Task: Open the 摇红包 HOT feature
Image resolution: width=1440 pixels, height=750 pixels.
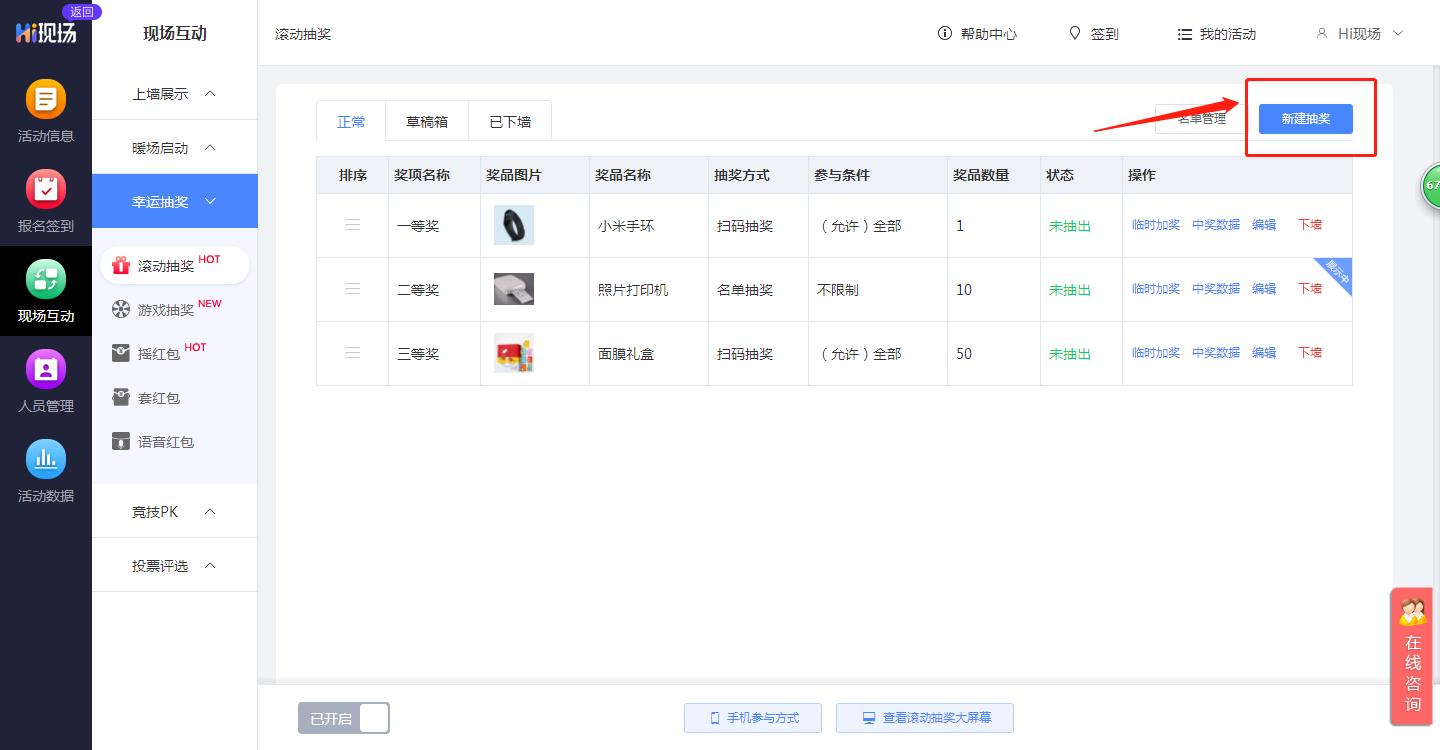Action: tap(159, 353)
